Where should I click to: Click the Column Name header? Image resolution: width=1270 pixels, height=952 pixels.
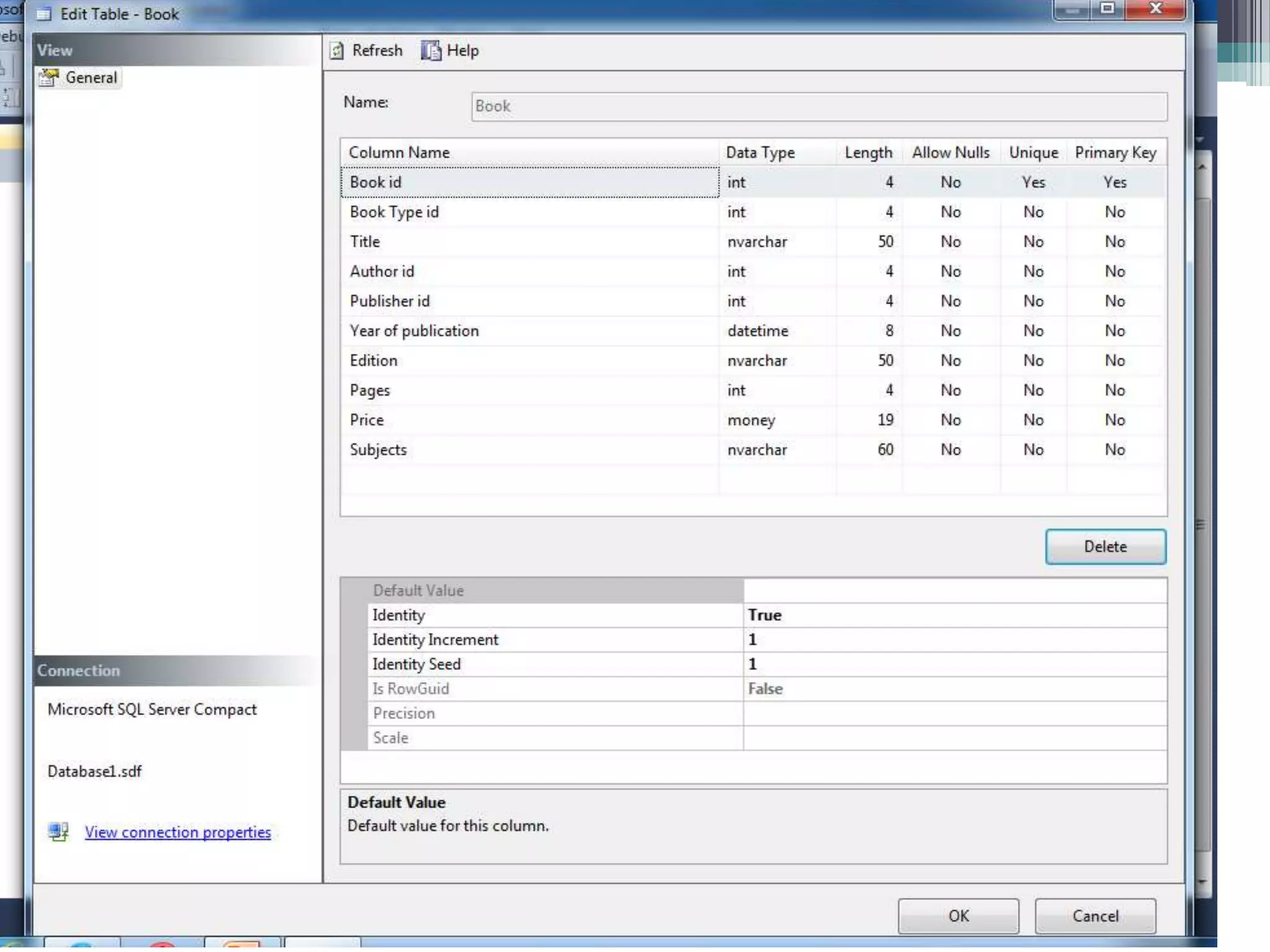coord(530,152)
